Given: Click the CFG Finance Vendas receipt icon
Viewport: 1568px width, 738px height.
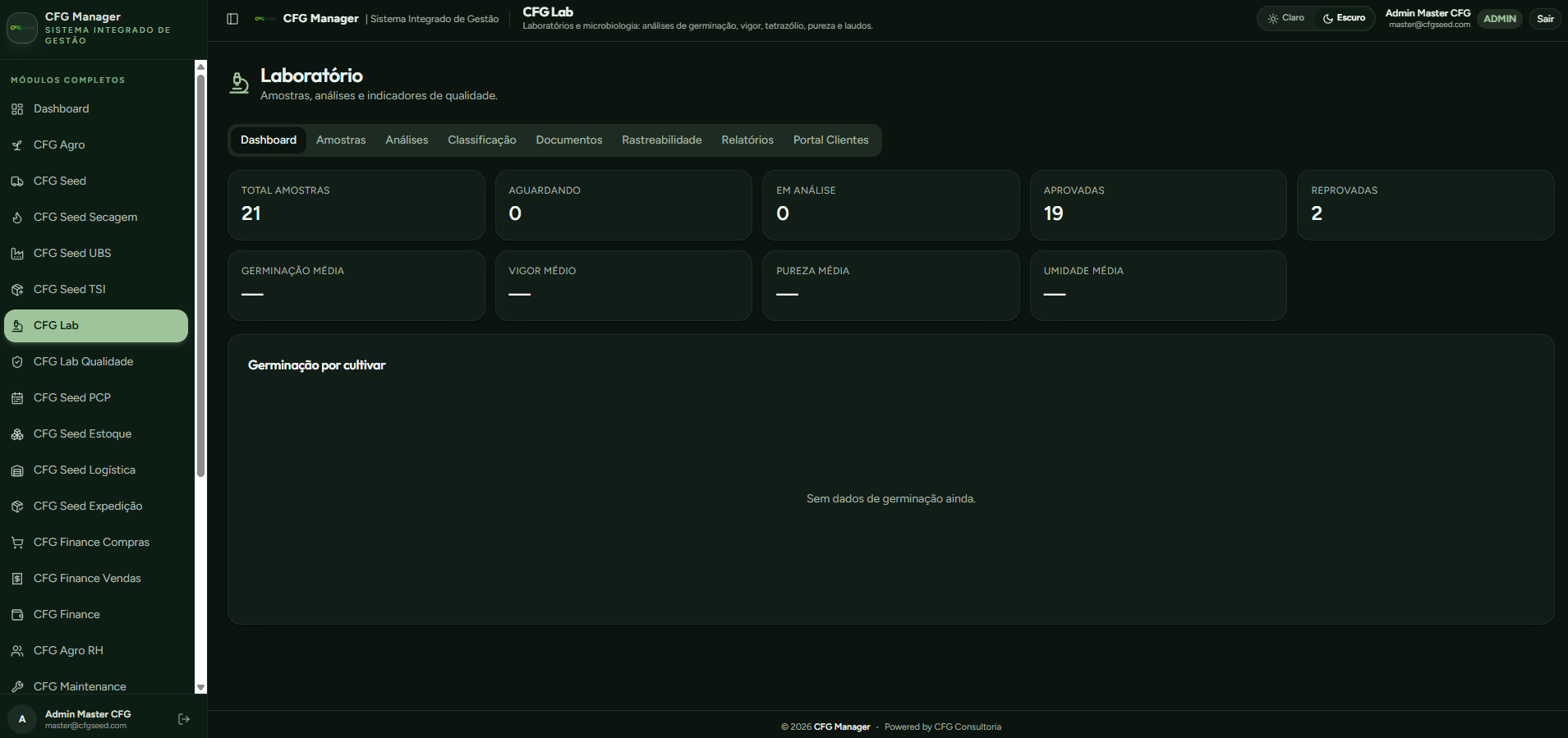Looking at the screenshot, I should point(17,579).
